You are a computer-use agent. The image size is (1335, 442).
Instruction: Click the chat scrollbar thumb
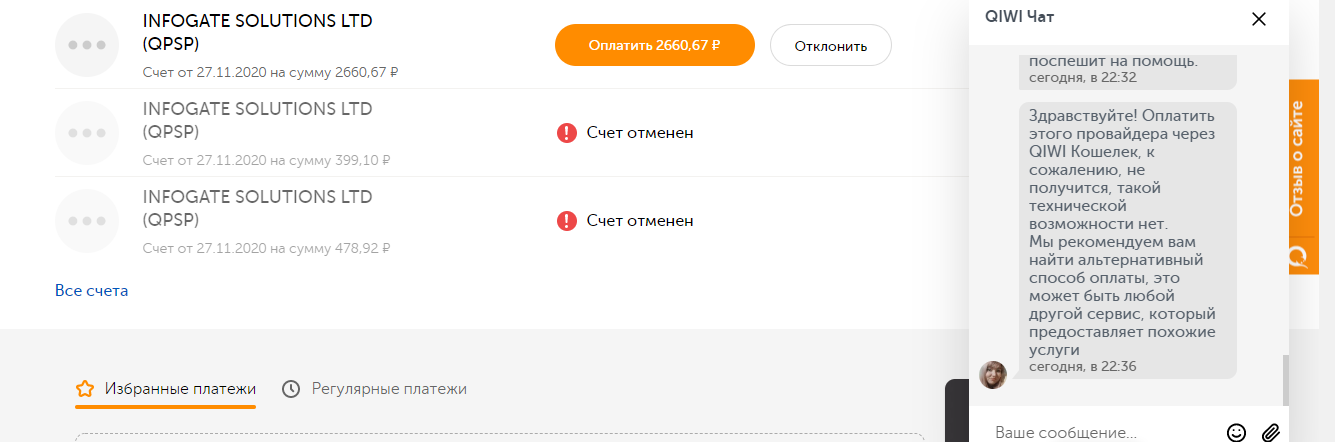click(x=1285, y=380)
